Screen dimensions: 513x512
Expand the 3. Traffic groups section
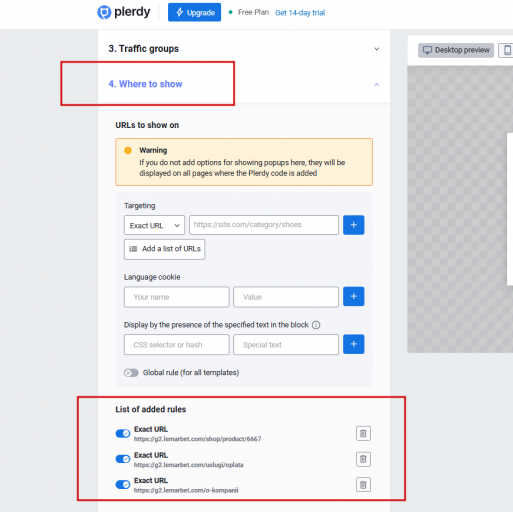pos(244,49)
